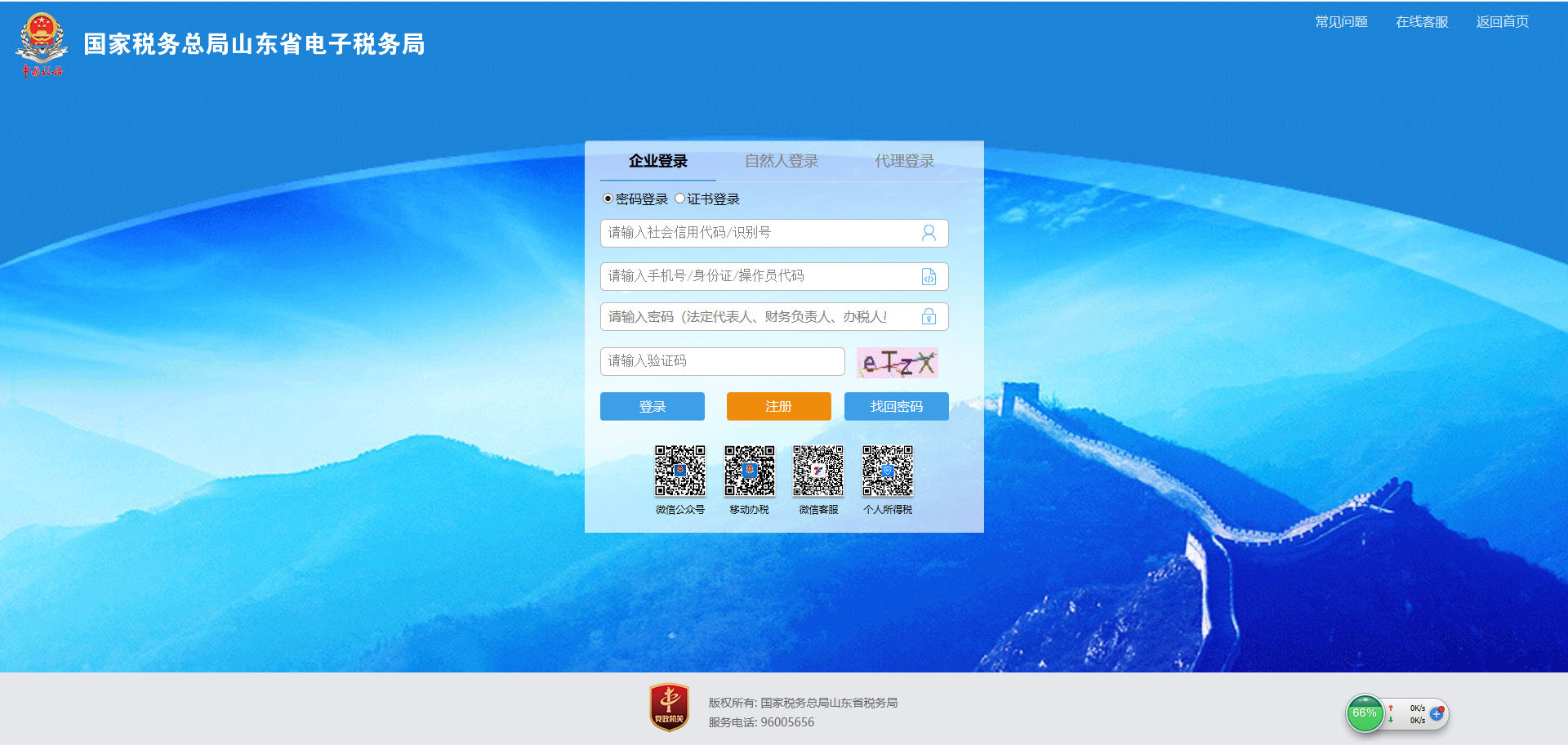Open the 常见问题 link
The height and width of the screenshot is (746, 1568).
coord(1341,22)
